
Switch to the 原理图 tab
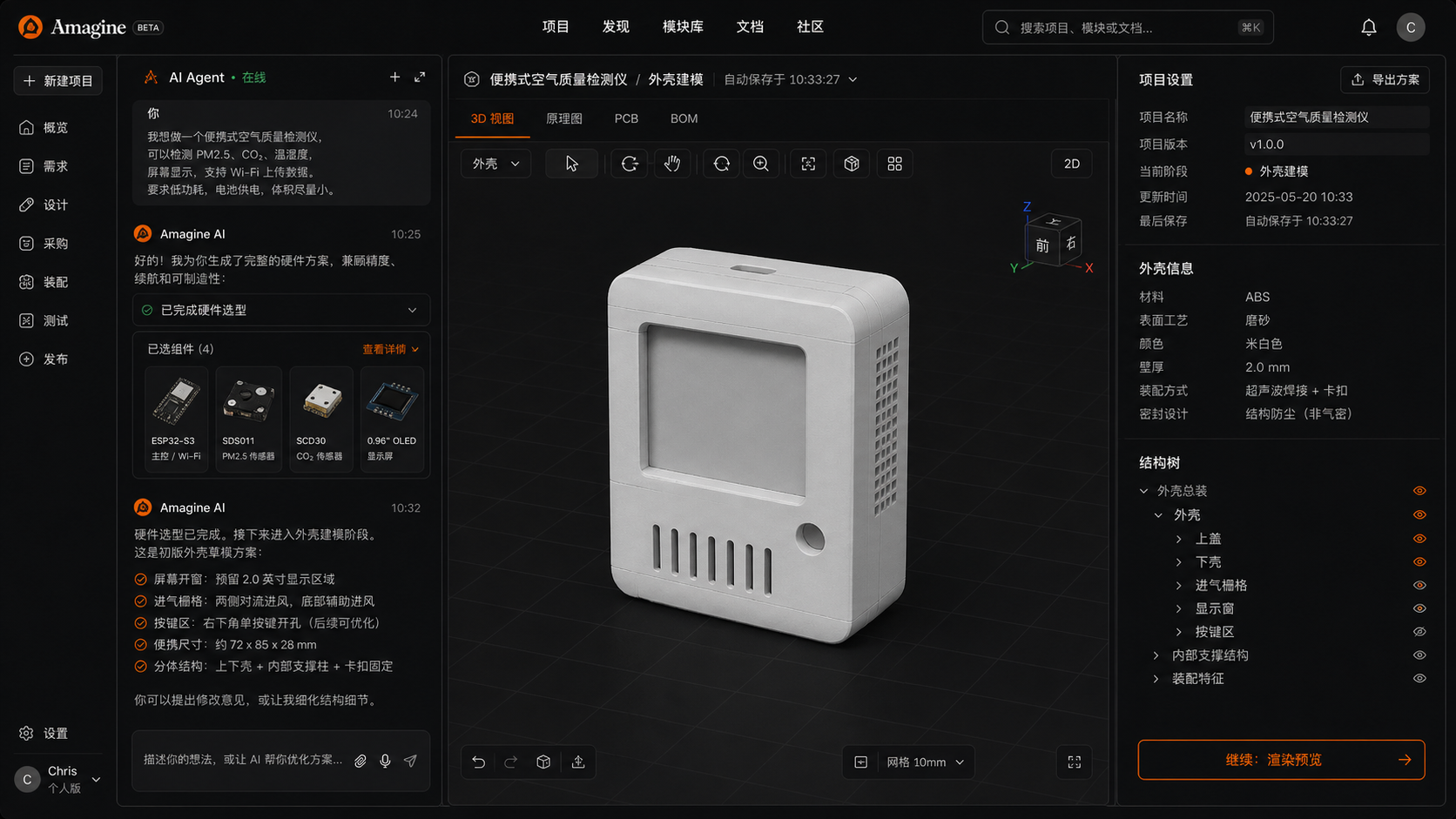click(564, 118)
